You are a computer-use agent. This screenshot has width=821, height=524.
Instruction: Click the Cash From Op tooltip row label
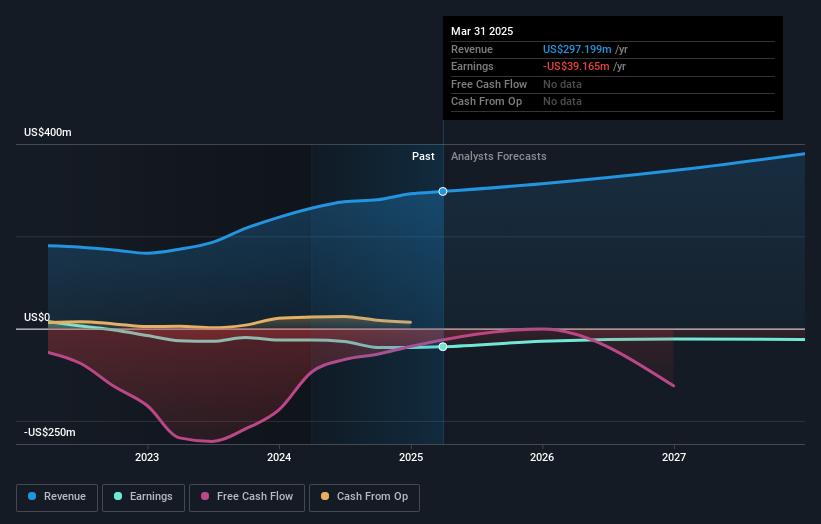tap(486, 102)
